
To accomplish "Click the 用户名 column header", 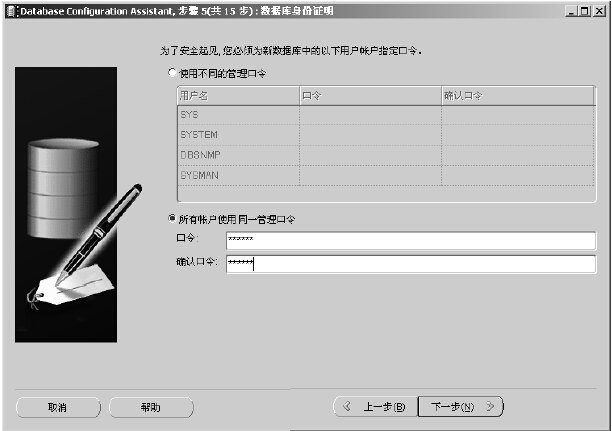I will coord(238,96).
